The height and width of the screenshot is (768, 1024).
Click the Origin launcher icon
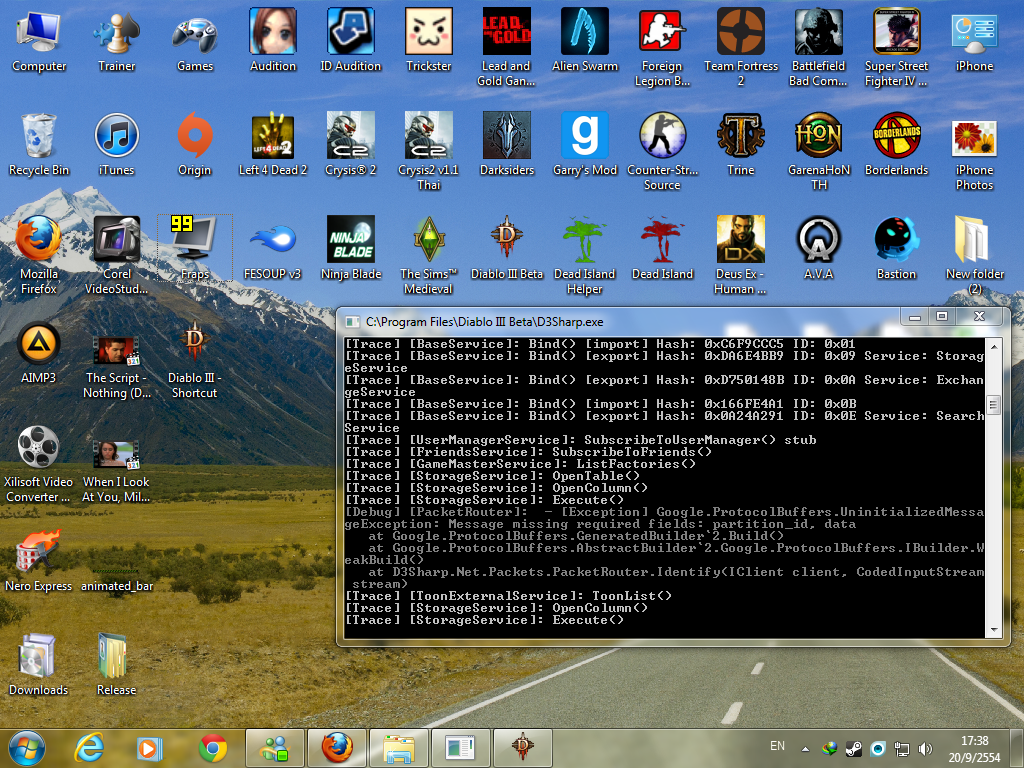coord(195,144)
